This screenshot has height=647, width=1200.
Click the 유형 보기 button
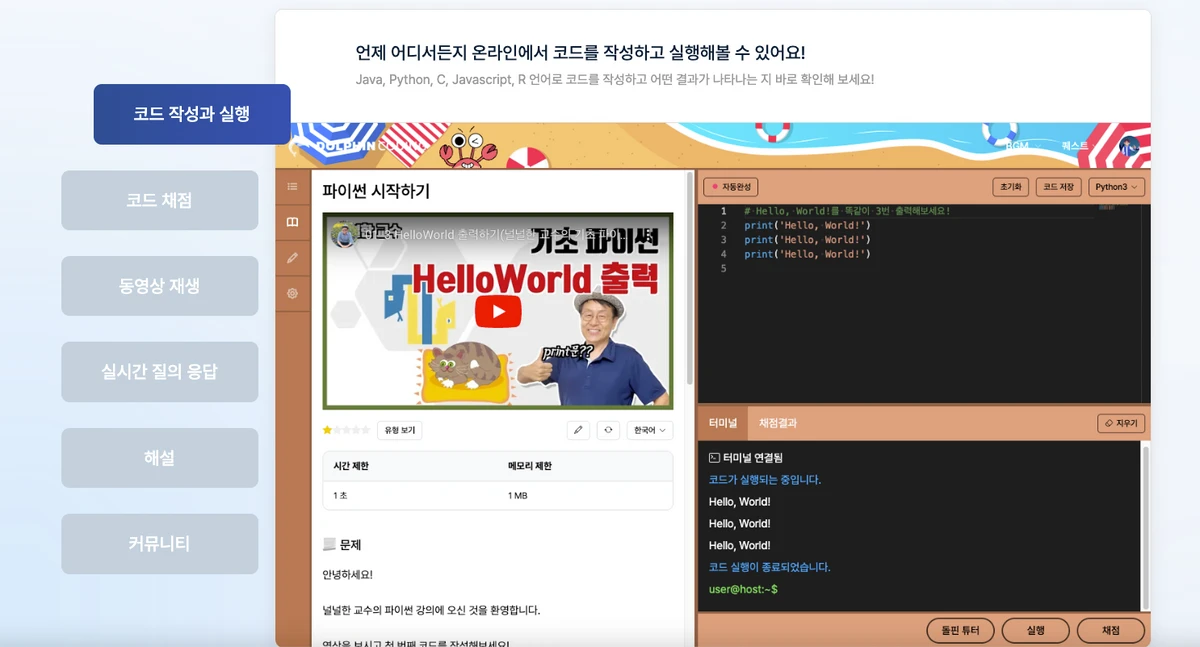click(x=400, y=430)
